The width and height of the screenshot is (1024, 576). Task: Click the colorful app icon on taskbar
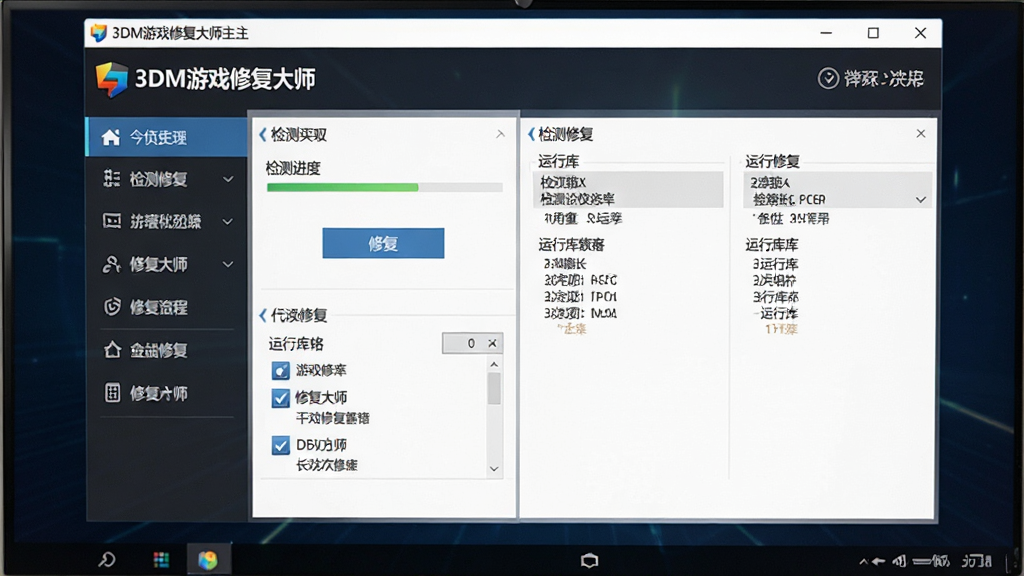[x=208, y=560]
